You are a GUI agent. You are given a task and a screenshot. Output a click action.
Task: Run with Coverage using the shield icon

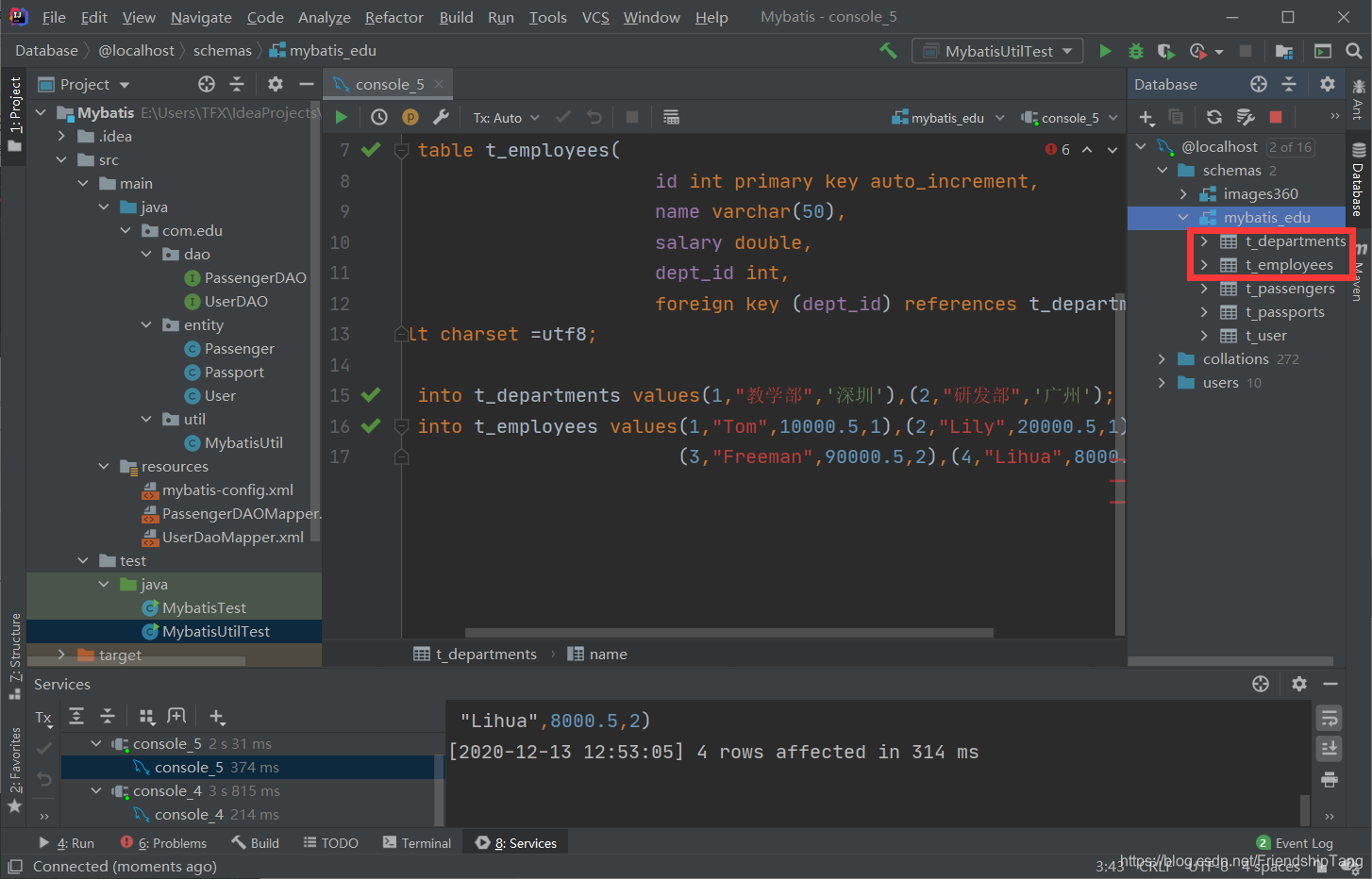(x=1166, y=51)
